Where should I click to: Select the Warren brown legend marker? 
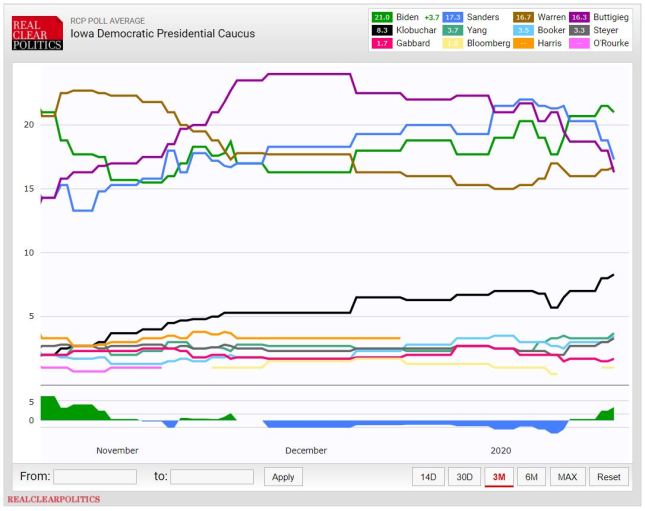[525, 18]
